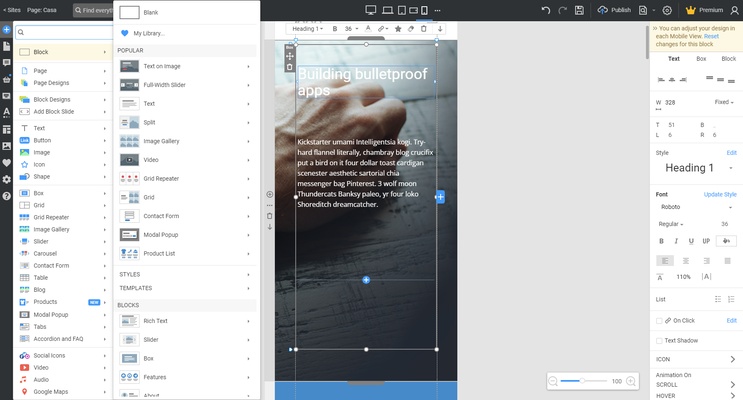Enable the On Click checkbox
The width and height of the screenshot is (743, 400).
coord(659,321)
